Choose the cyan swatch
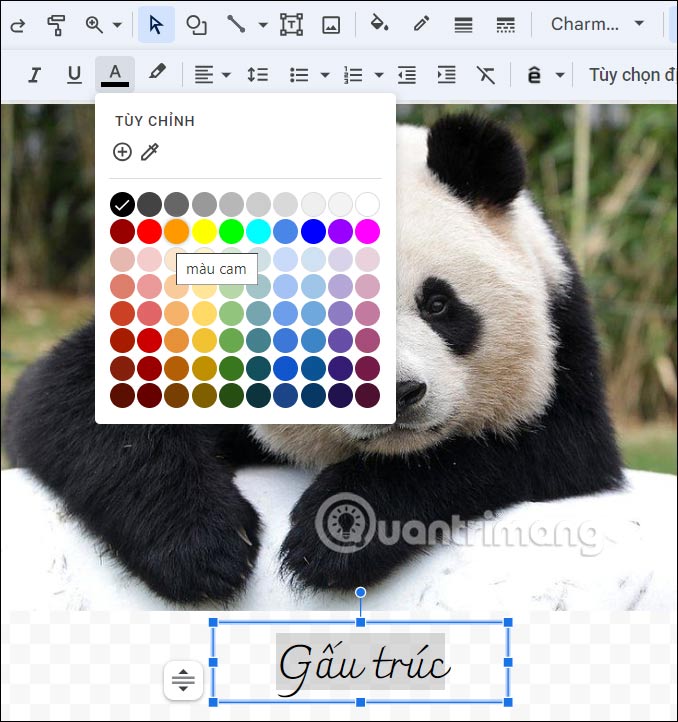 click(258, 231)
